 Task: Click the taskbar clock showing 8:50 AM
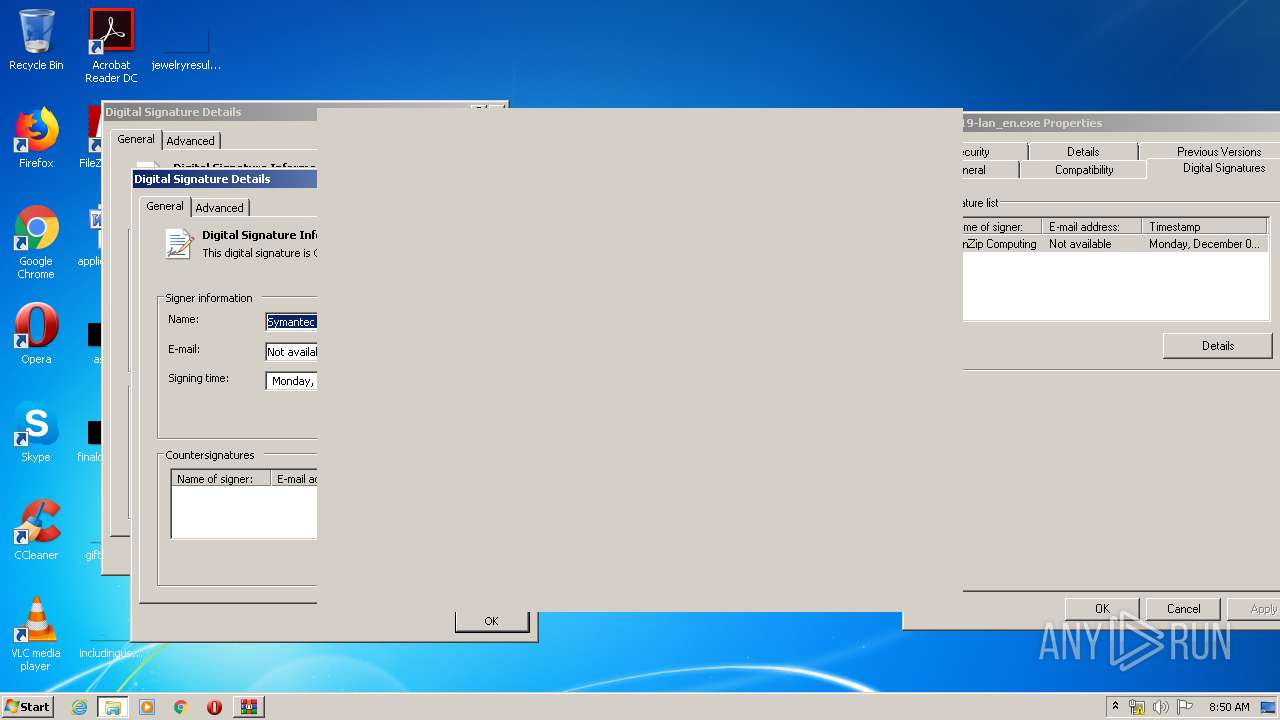click(x=1229, y=707)
